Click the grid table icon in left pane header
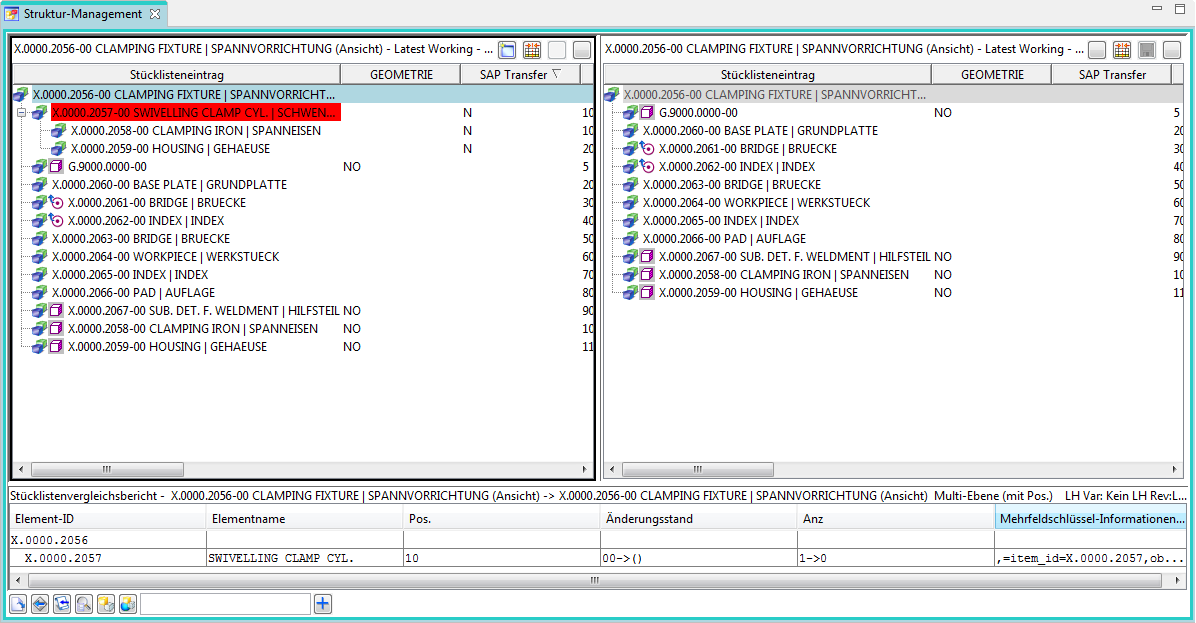This screenshot has height=623, width=1196. tap(532, 50)
